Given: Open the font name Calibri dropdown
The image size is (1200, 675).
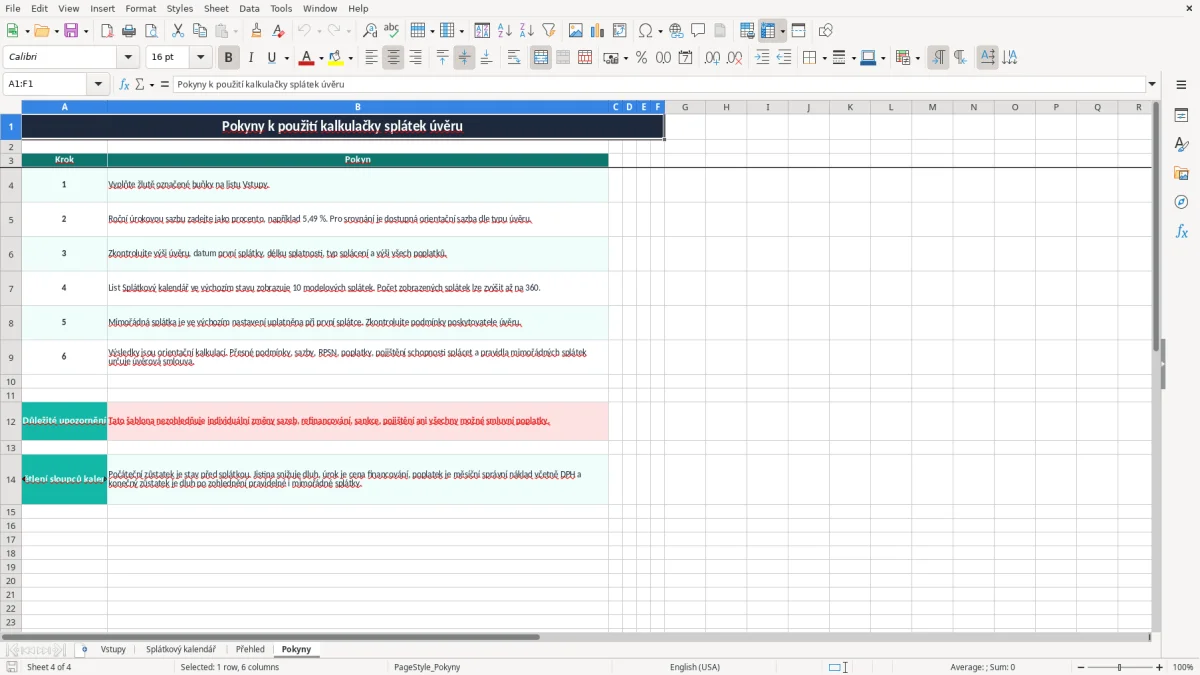Looking at the screenshot, I should (127, 58).
